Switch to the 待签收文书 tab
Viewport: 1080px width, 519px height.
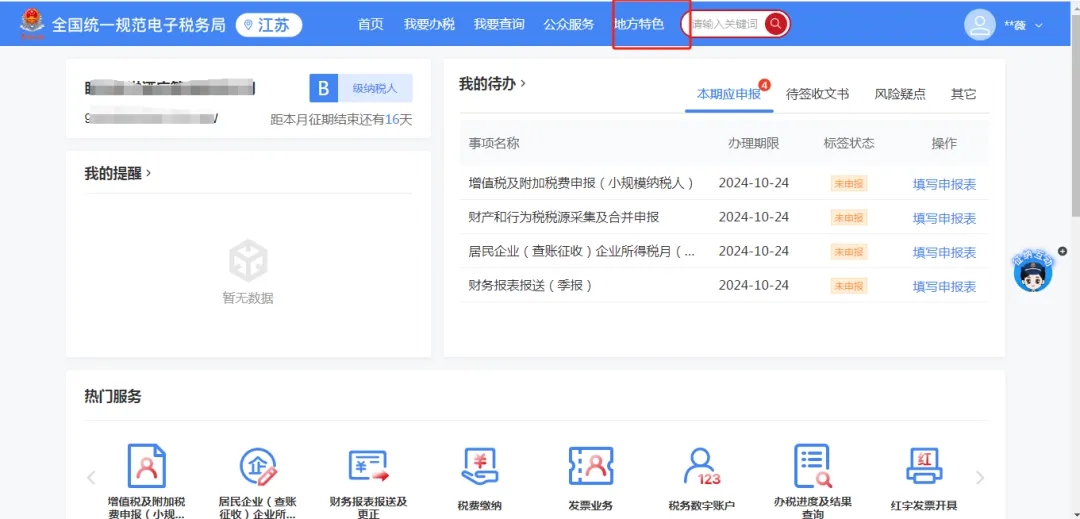pos(817,94)
